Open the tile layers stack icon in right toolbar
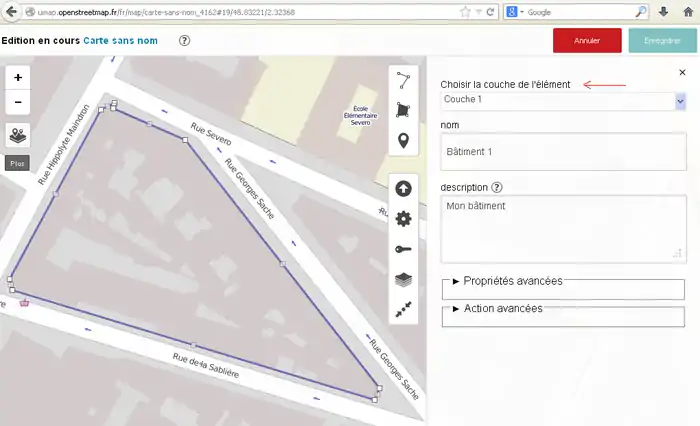 [x=403, y=280]
